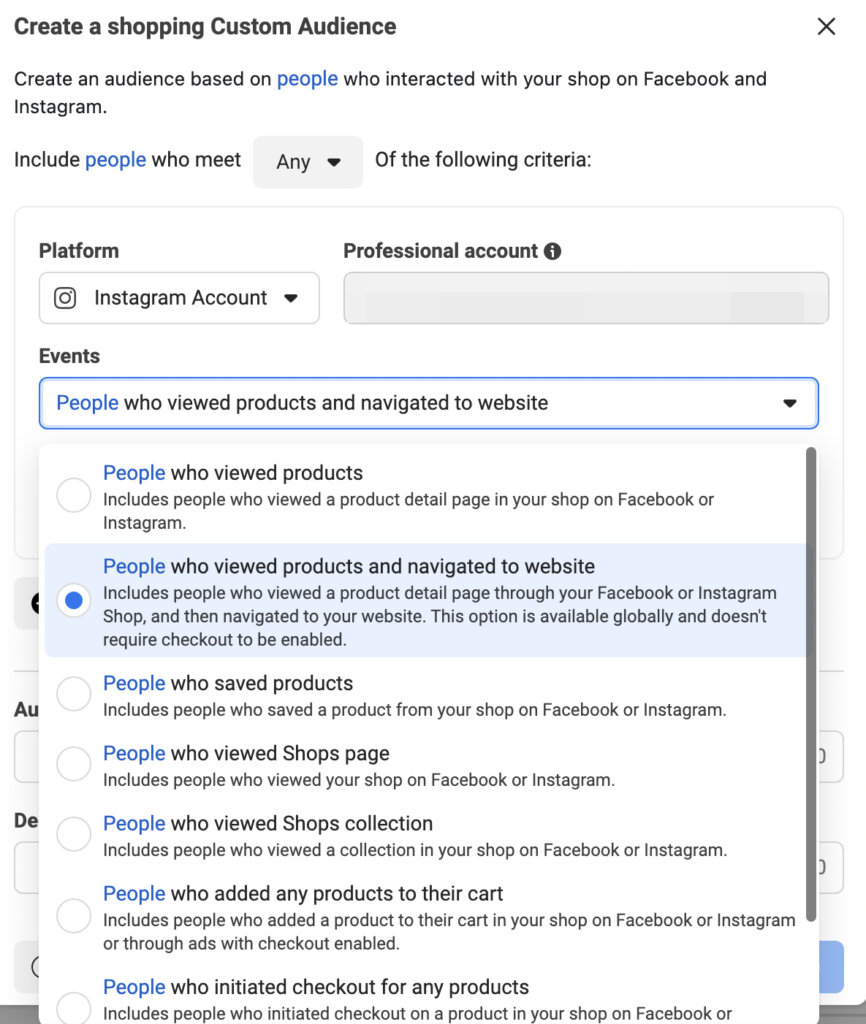866x1024 pixels.
Task: Click the Professional account field
Action: (586, 297)
